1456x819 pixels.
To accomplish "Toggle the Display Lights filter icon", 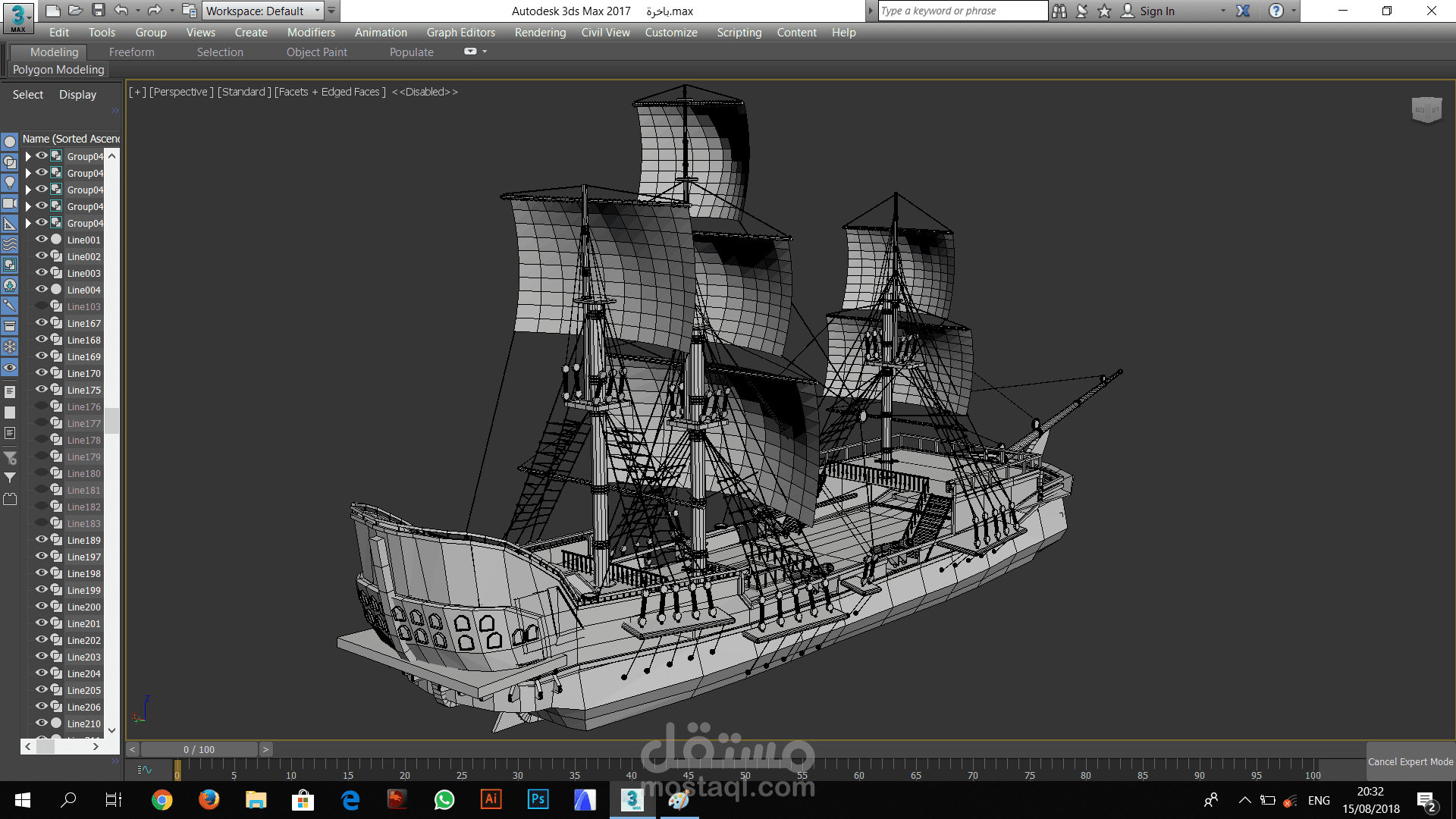I will 10,183.
